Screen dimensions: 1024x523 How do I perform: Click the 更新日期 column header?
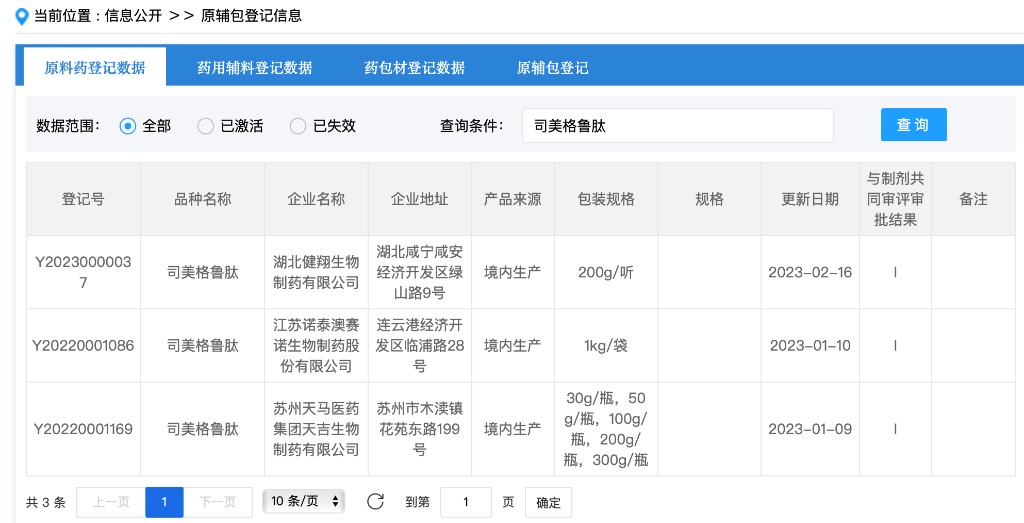pyautogui.click(x=810, y=199)
